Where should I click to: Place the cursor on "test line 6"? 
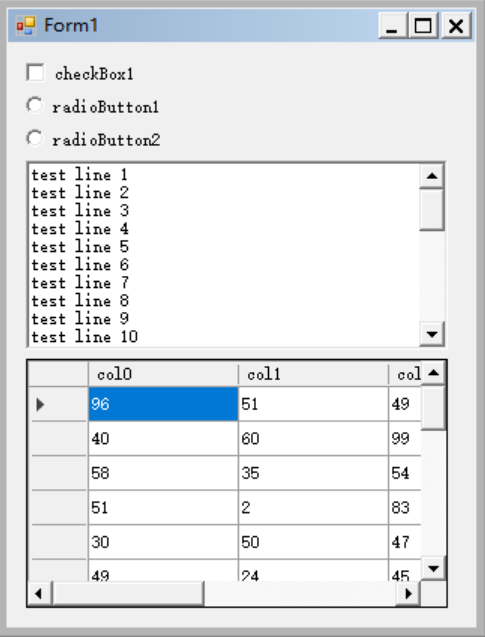pyautogui.click(x=80, y=265)
